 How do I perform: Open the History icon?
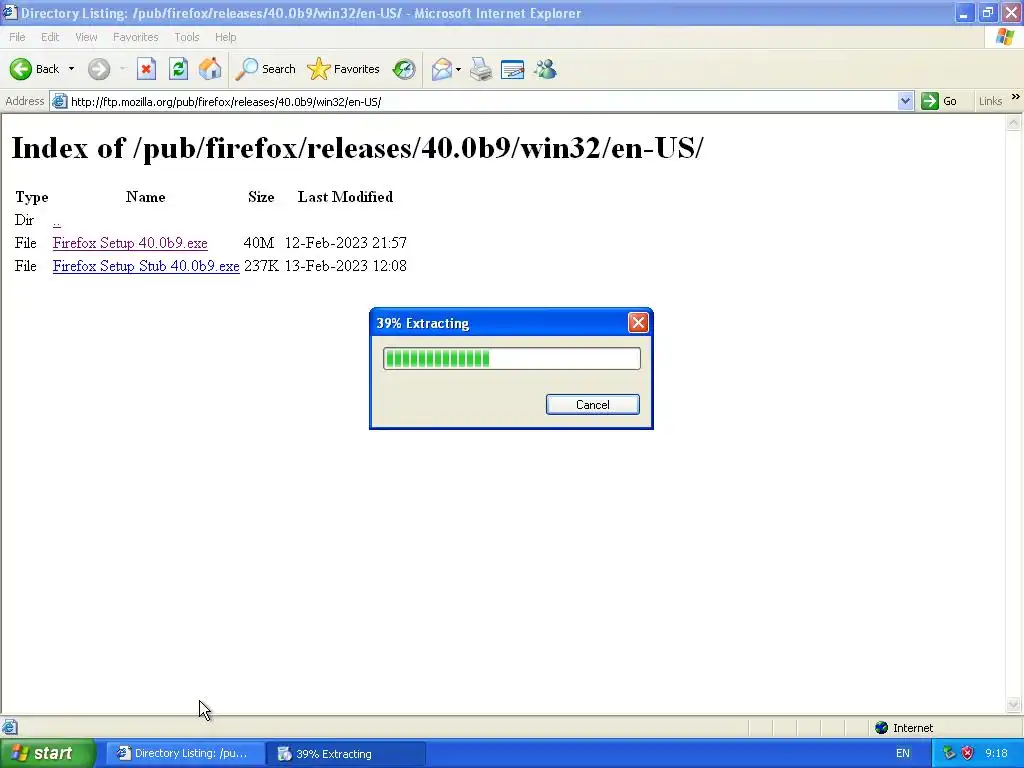coord(404,69)
